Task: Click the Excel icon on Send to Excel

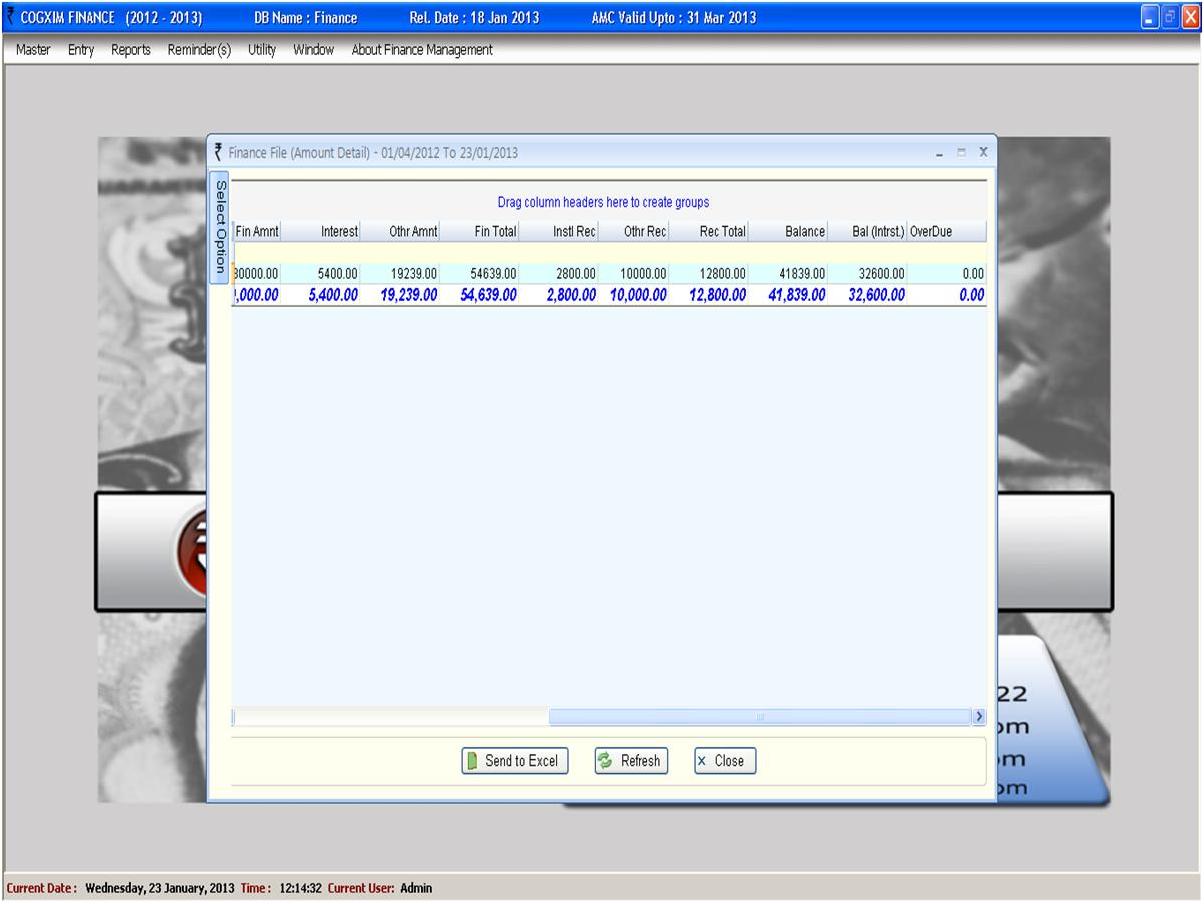Action: click(472, 761)
